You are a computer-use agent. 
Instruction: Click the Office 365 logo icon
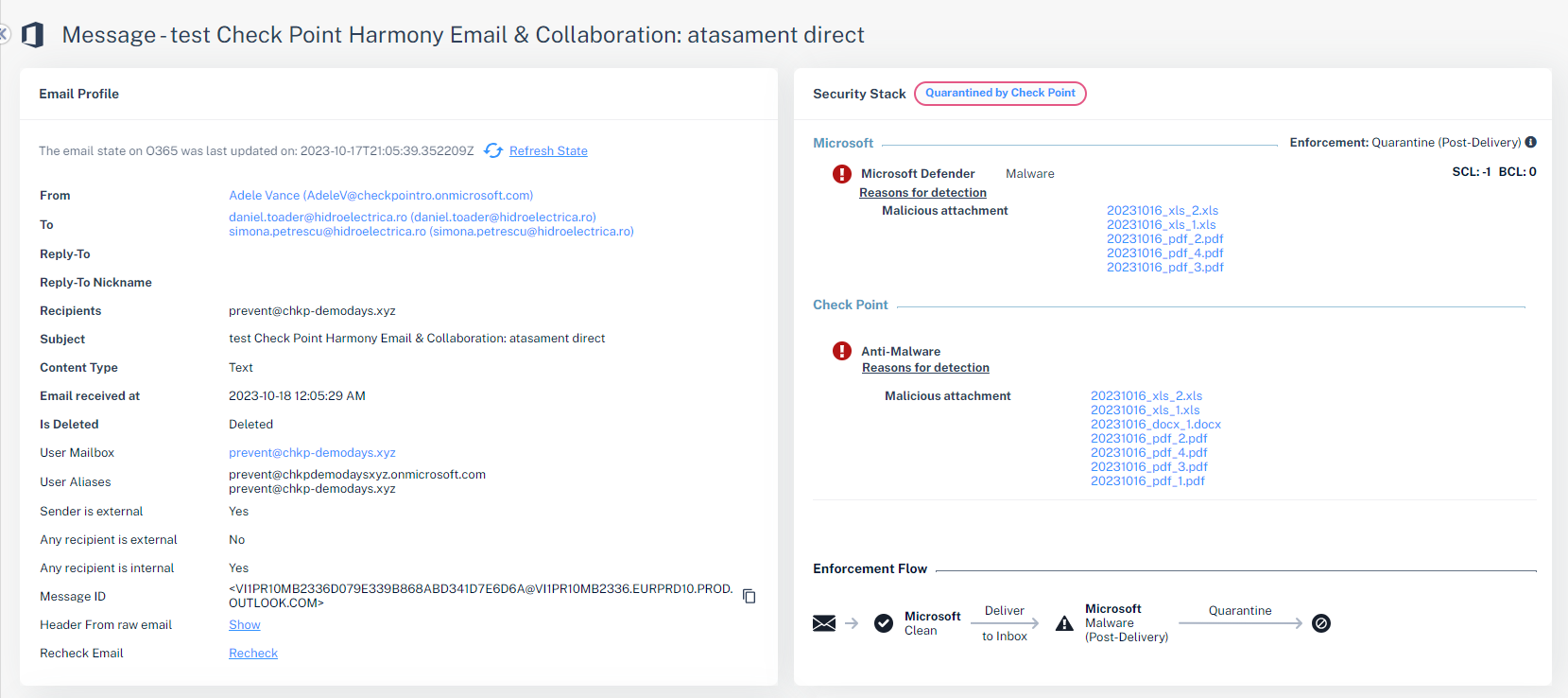click(33, 35)
